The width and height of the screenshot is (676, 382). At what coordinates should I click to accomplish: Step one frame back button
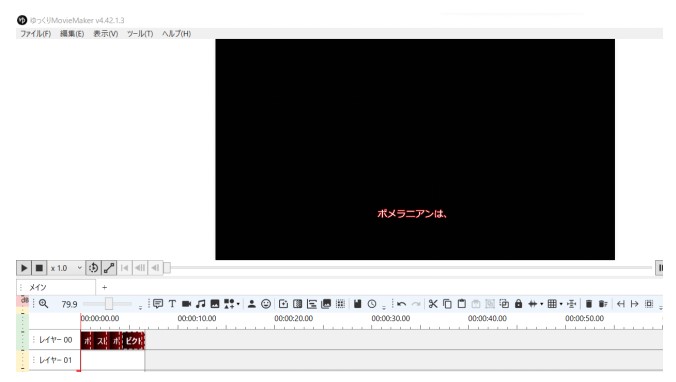(155, 268)
